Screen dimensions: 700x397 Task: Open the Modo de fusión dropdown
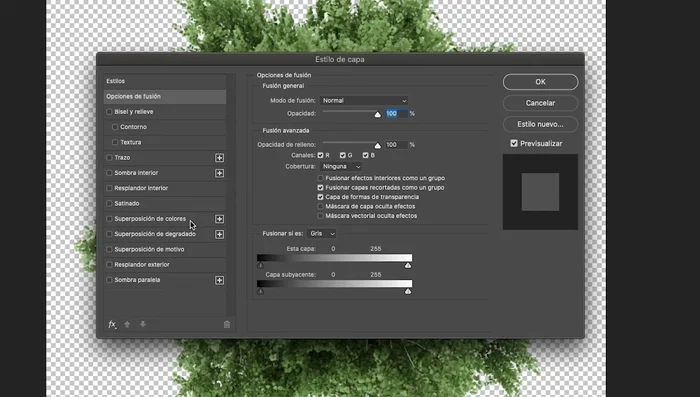click(364, 100)
